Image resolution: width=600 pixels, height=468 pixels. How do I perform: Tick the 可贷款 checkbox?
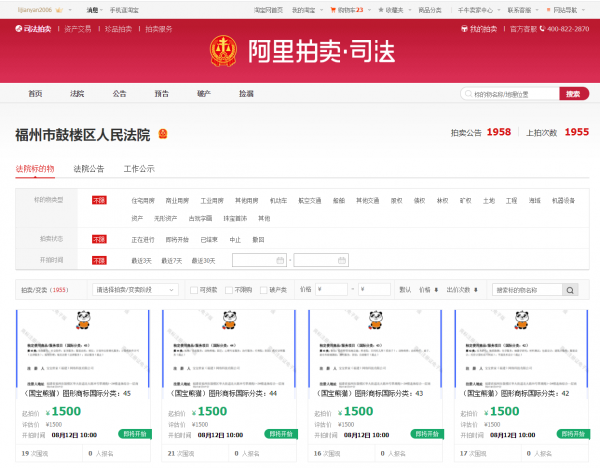[x=194, y=290]
